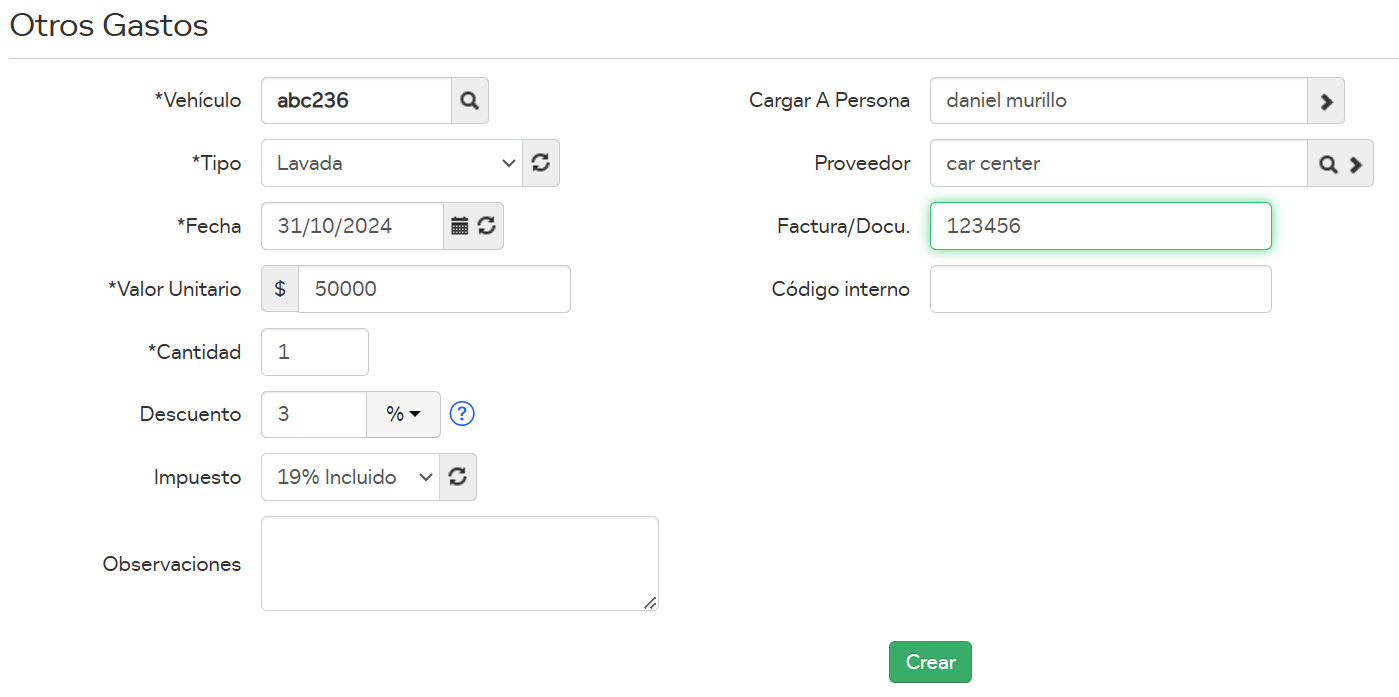Focus the Valor Unitario amount field

tap(434, 289)
